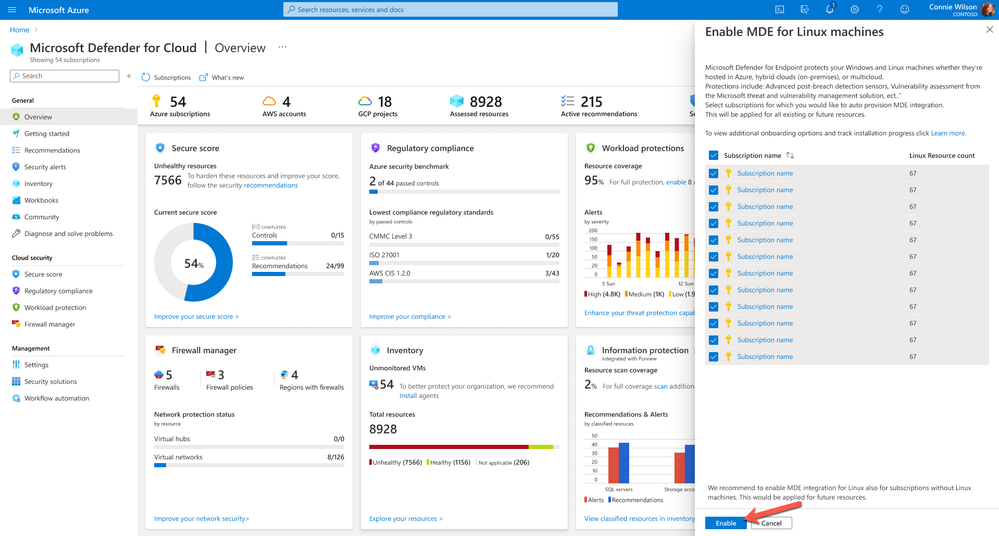The height and width of the screenshot is (536, 999).
Task: Click the Security alerts shield icon in sidebar
Action: coord(16,166)
